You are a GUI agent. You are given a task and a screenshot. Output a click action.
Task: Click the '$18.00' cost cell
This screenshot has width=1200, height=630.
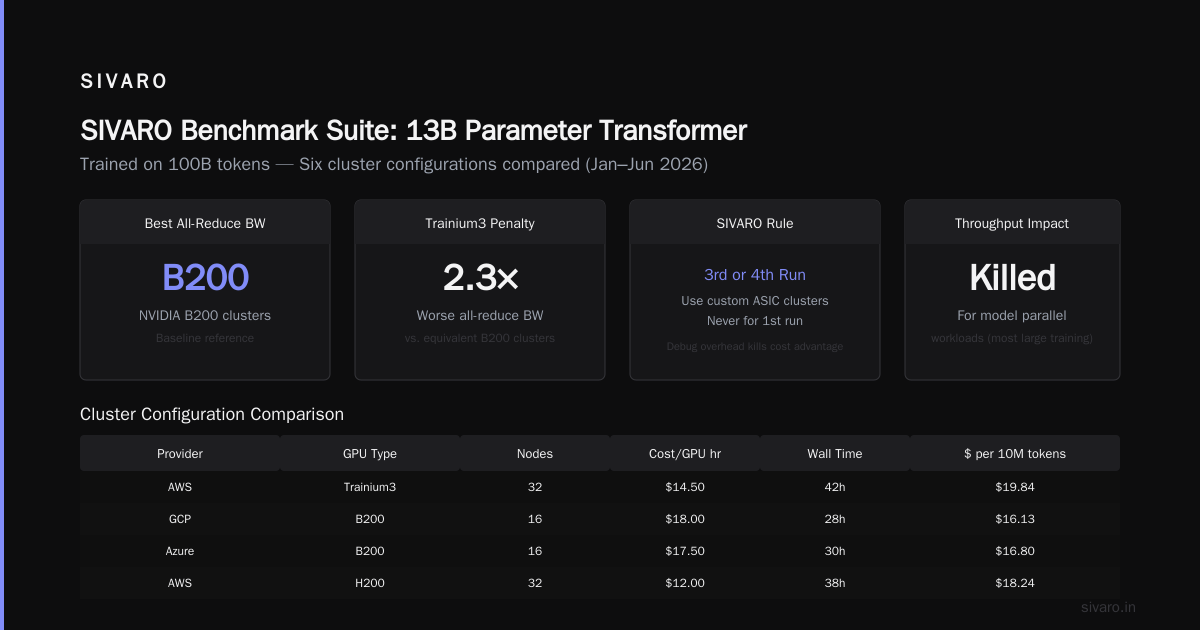[685, 519]
